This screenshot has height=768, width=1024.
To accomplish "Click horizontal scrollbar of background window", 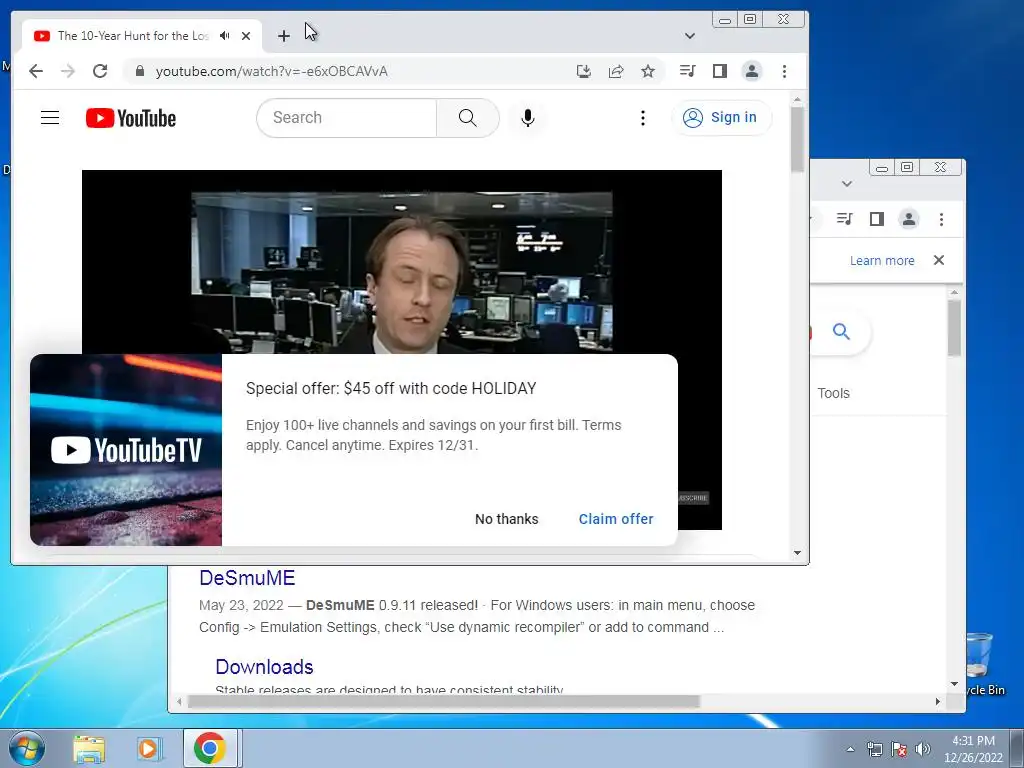I will coord(444,702).
